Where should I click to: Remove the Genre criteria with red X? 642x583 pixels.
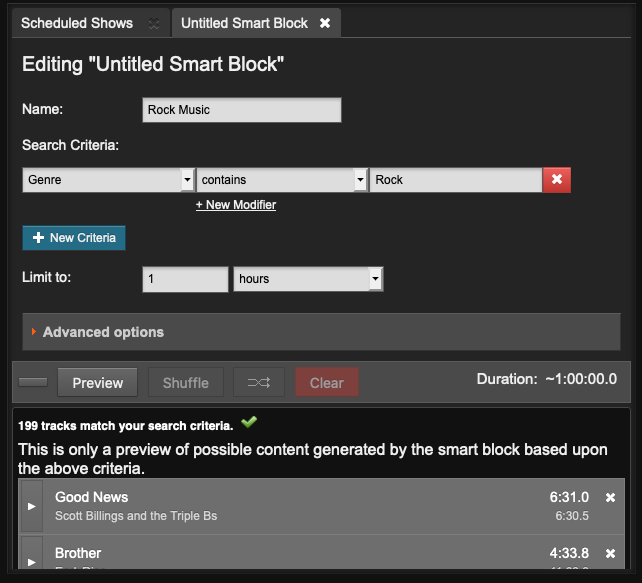557,180
